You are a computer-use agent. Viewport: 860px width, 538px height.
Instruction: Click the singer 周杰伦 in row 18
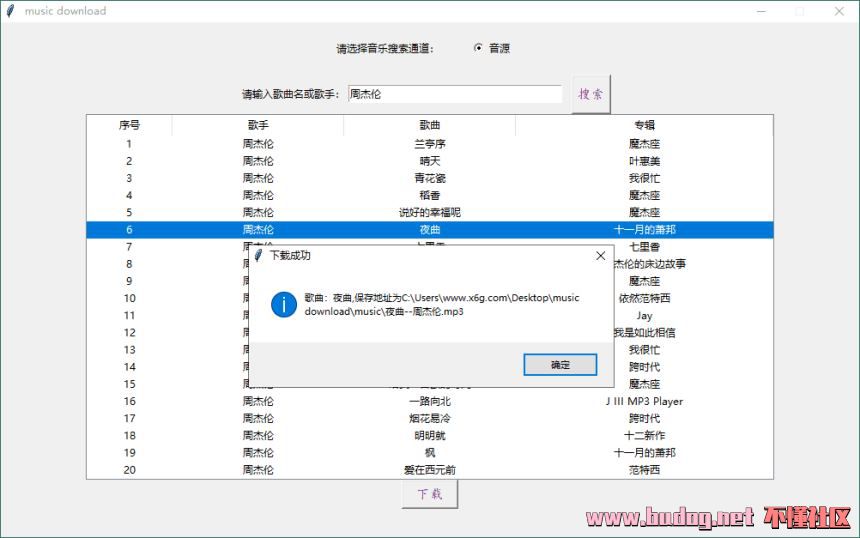pyautogui.click(x=258, y=435)
